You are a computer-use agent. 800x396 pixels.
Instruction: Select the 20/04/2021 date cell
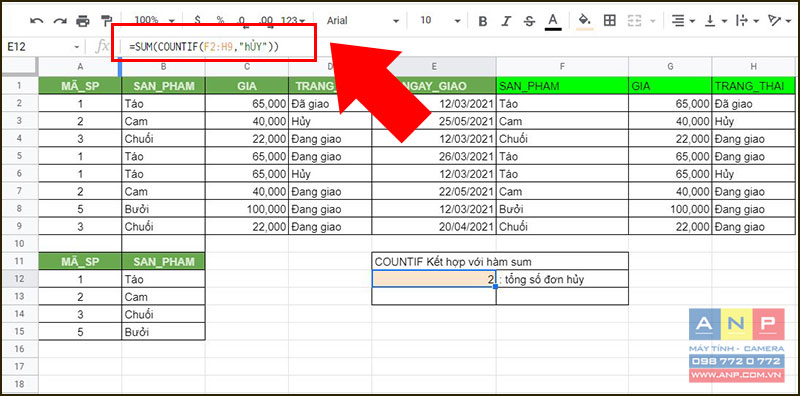point(434,227)
